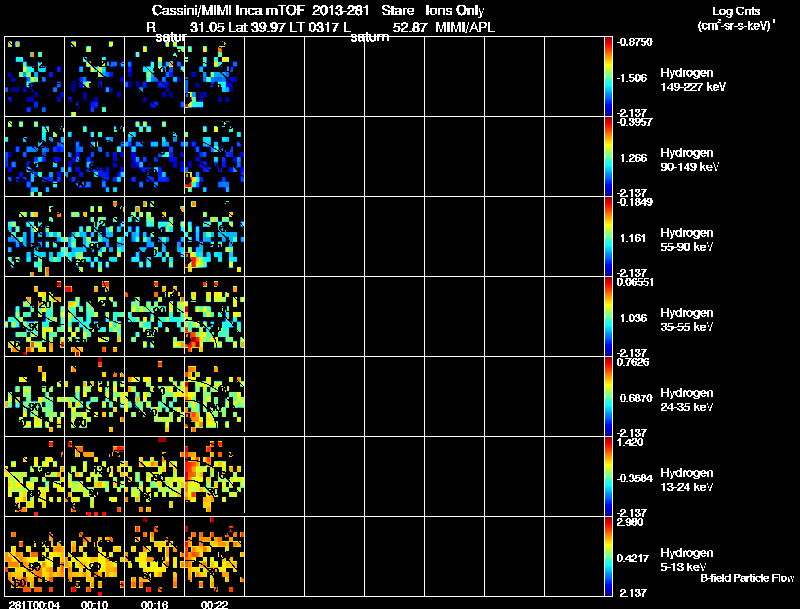Click the '2.980' color scale value
Screen dimensions: 800x609
[x=630, y=523]
